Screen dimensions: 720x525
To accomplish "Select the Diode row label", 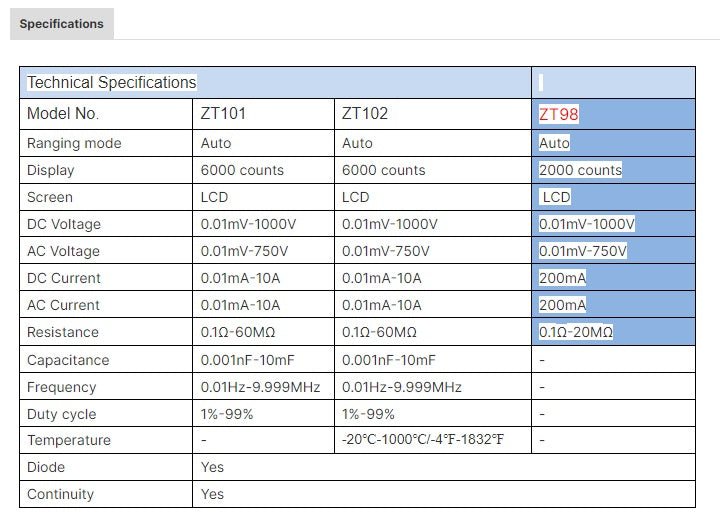I will coord(46,467).
